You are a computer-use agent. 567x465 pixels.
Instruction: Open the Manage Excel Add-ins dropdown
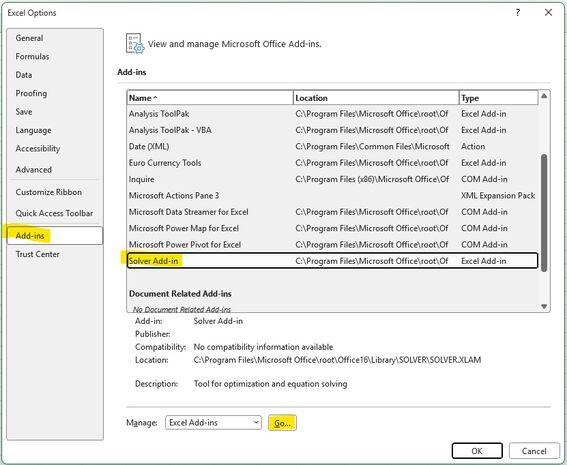point(213,423)
